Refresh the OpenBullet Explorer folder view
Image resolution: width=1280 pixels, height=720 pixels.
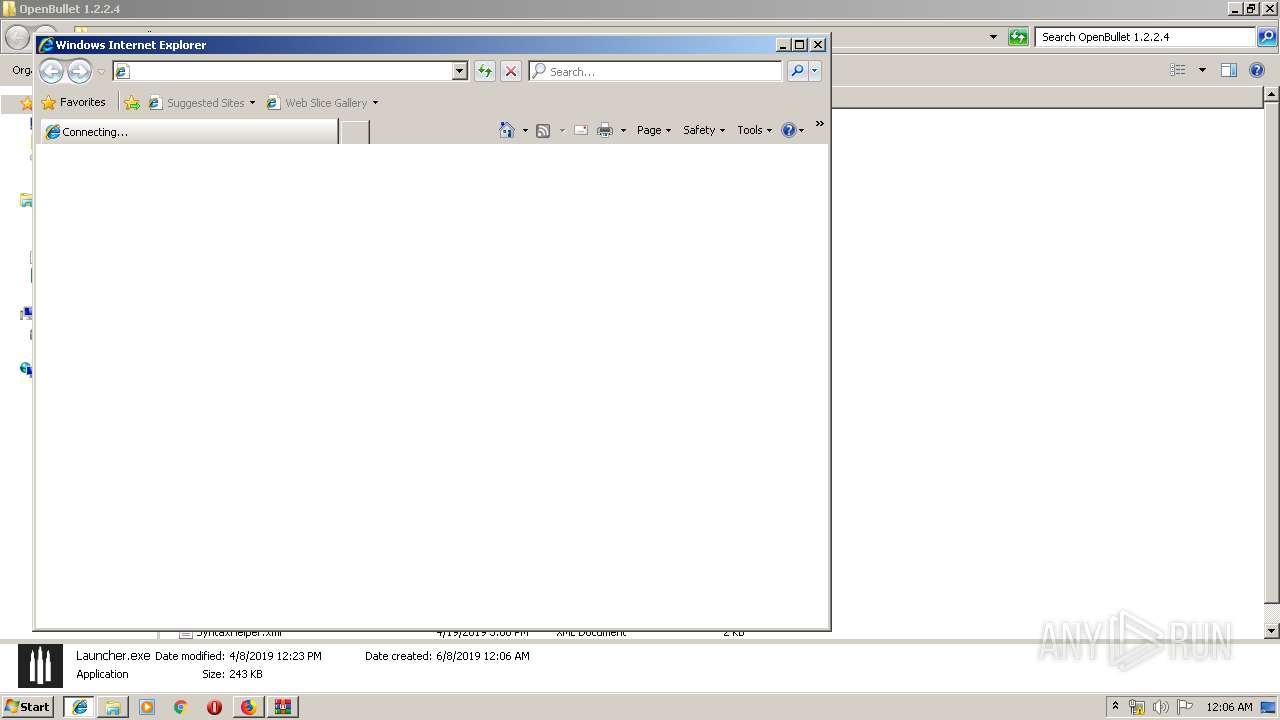click(x=1018, y=37)
